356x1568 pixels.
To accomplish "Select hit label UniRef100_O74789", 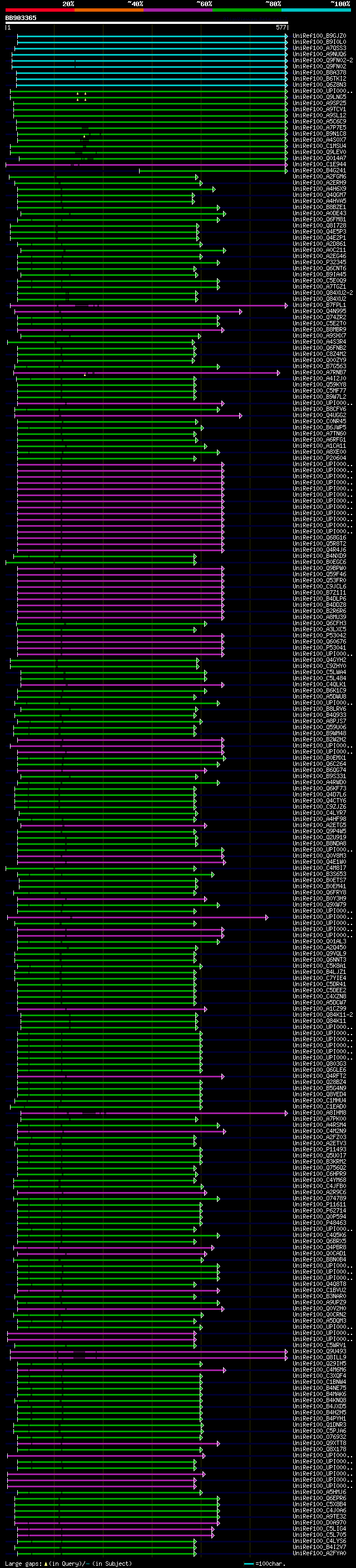I will pos(319,1199).
